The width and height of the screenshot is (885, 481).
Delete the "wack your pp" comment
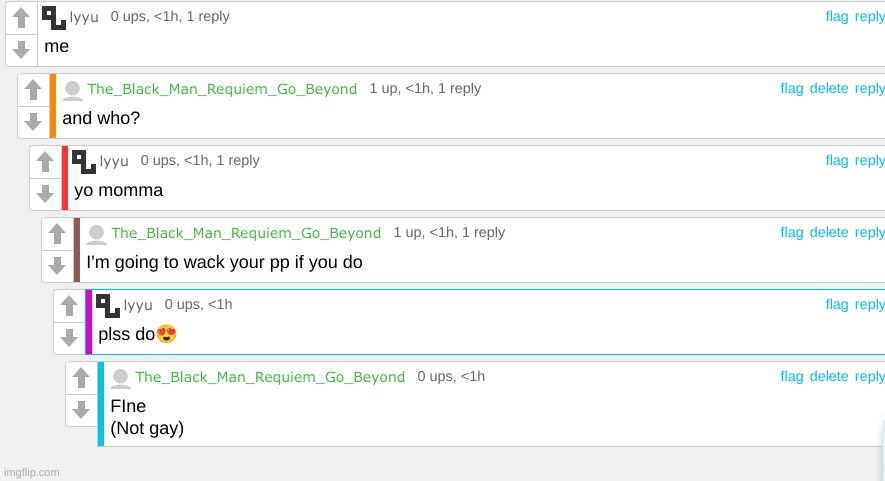(828, 232)
